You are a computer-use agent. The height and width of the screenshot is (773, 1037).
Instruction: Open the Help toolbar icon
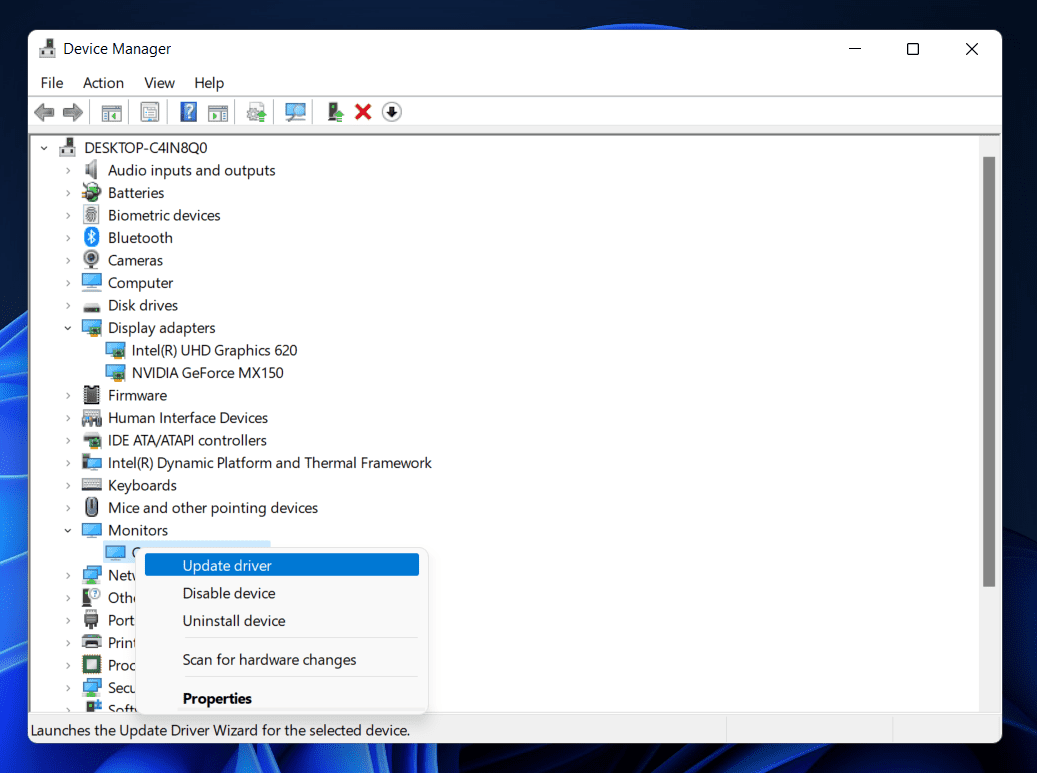[188, 112]
